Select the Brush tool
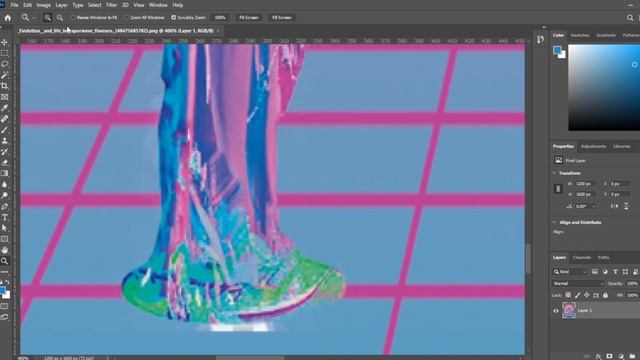This screenshot has width=640, height=360. pos(4,130)
